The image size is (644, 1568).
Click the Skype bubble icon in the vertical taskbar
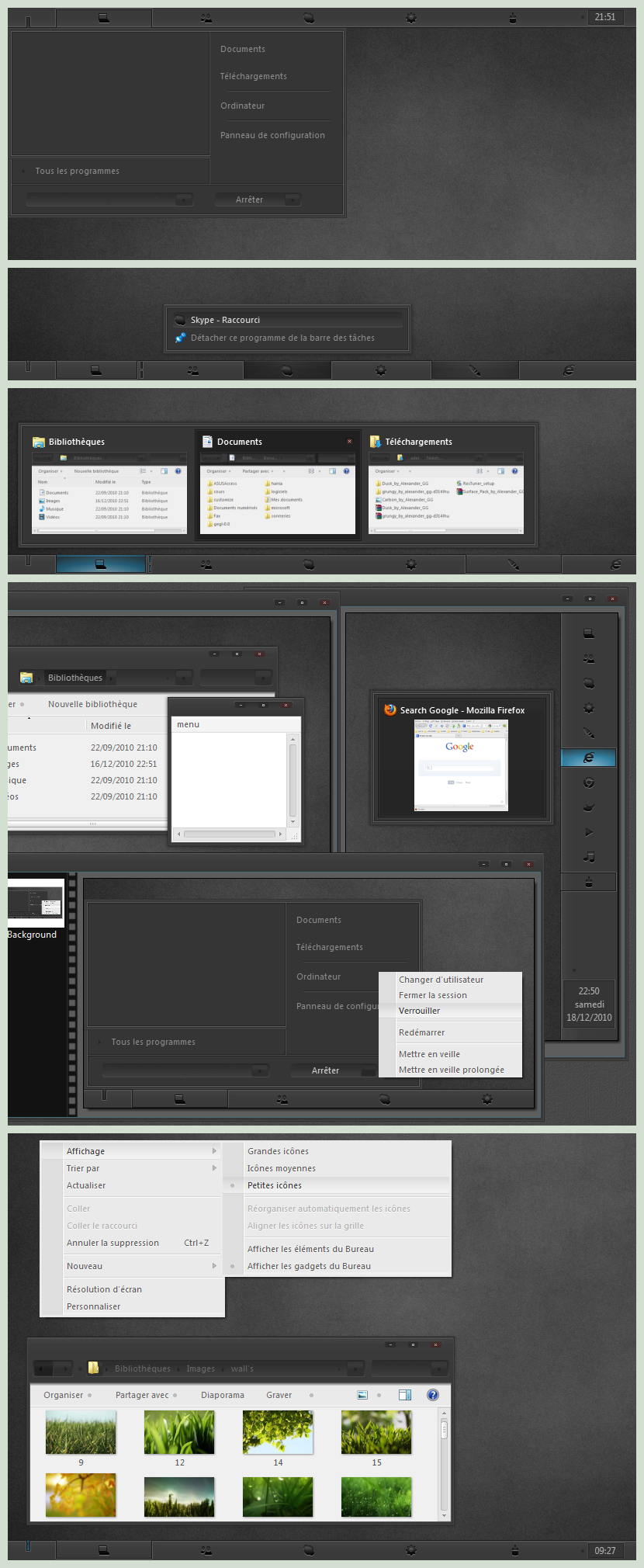[589, 683]
